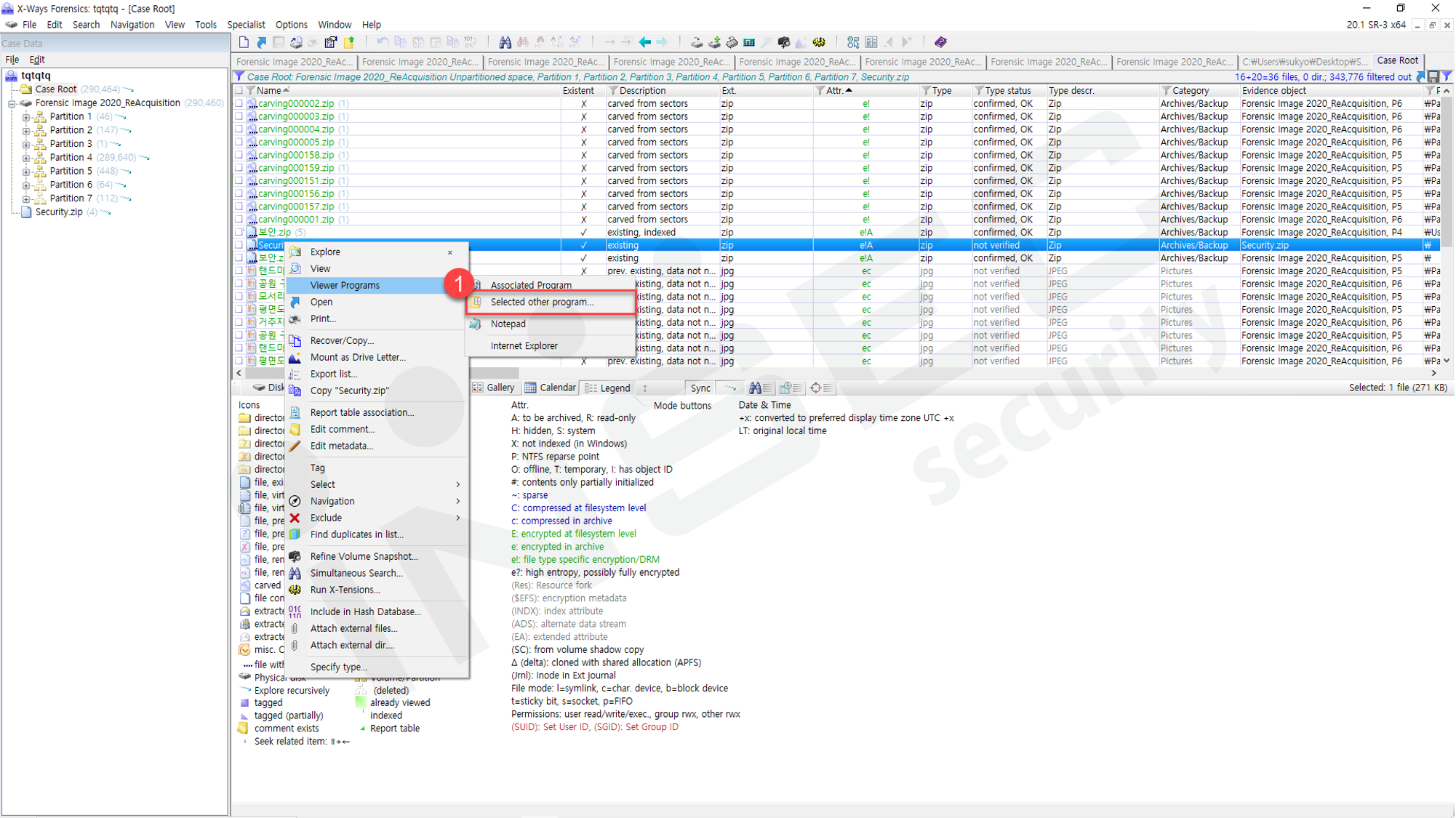This screenshot has height=818, width=1456.
Task: Click the Run X-Tensions icon in the context menu
Action: (x=295, y=590)
